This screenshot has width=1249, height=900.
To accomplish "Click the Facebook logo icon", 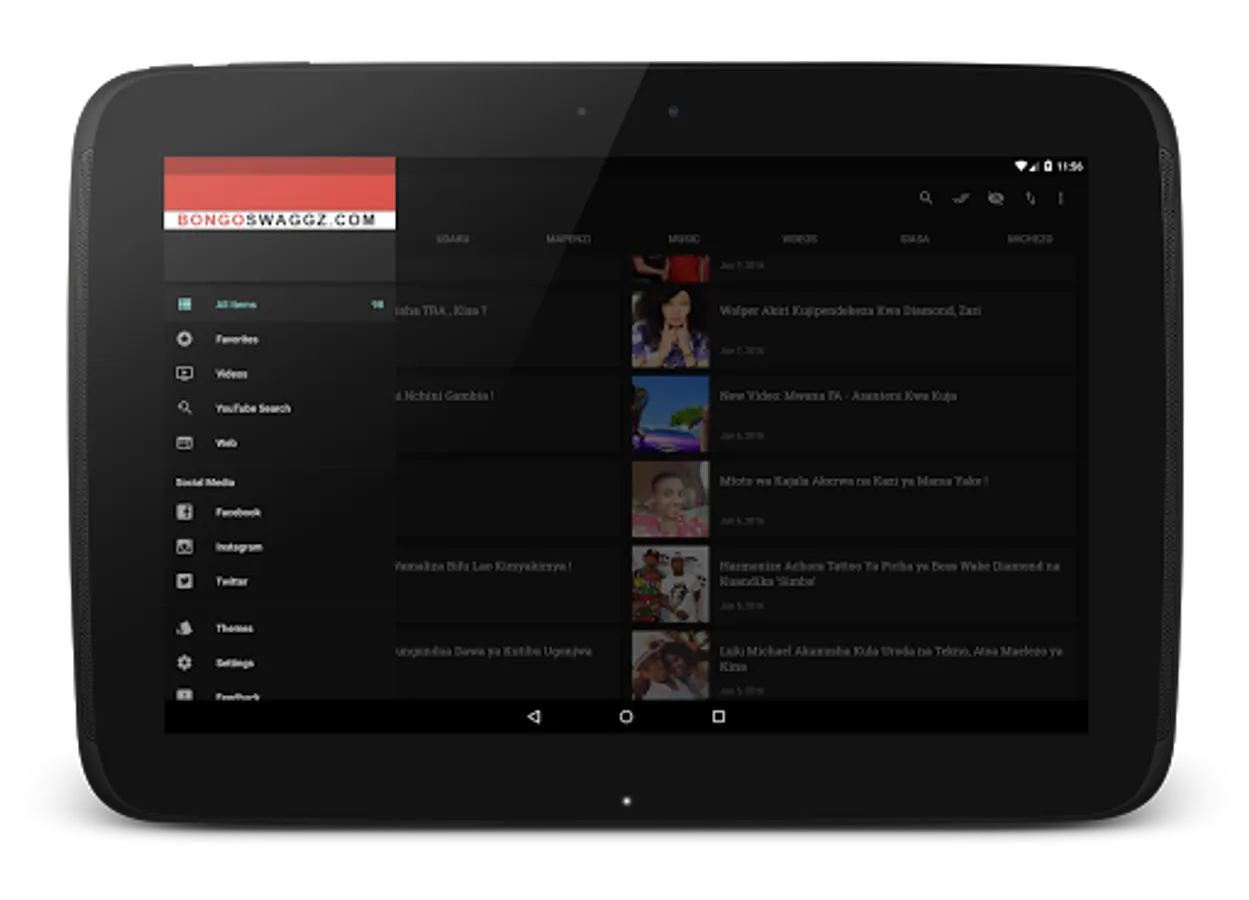I will (184, 512).
